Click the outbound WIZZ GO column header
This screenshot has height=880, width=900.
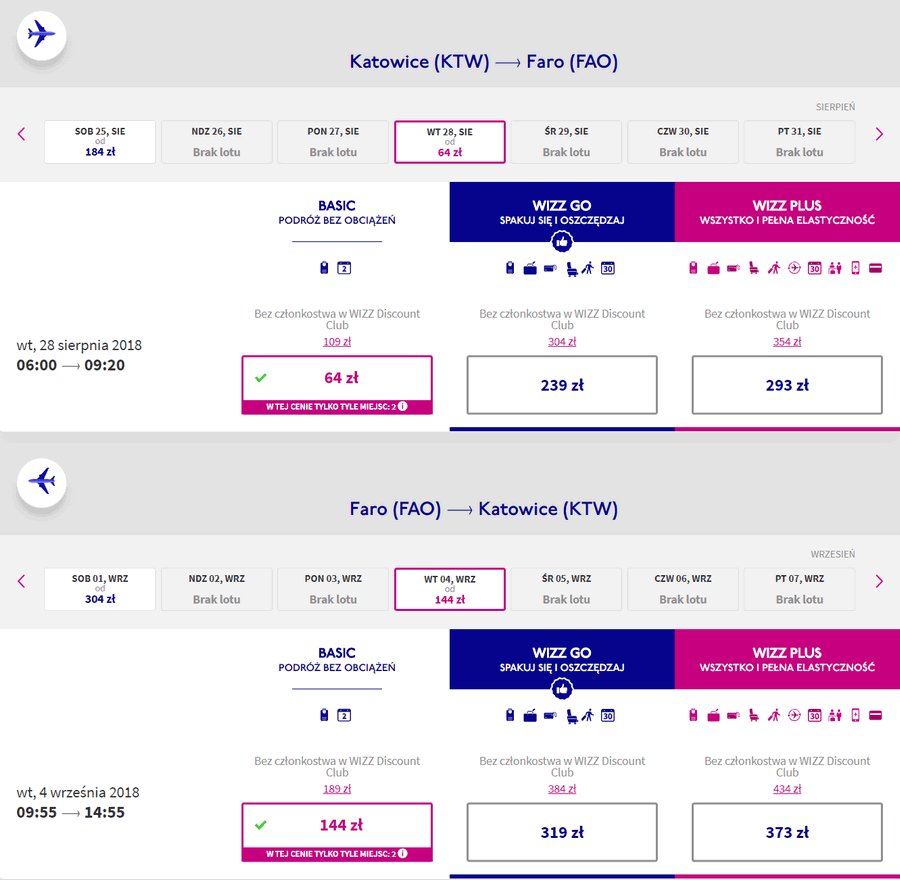point(562,212)
